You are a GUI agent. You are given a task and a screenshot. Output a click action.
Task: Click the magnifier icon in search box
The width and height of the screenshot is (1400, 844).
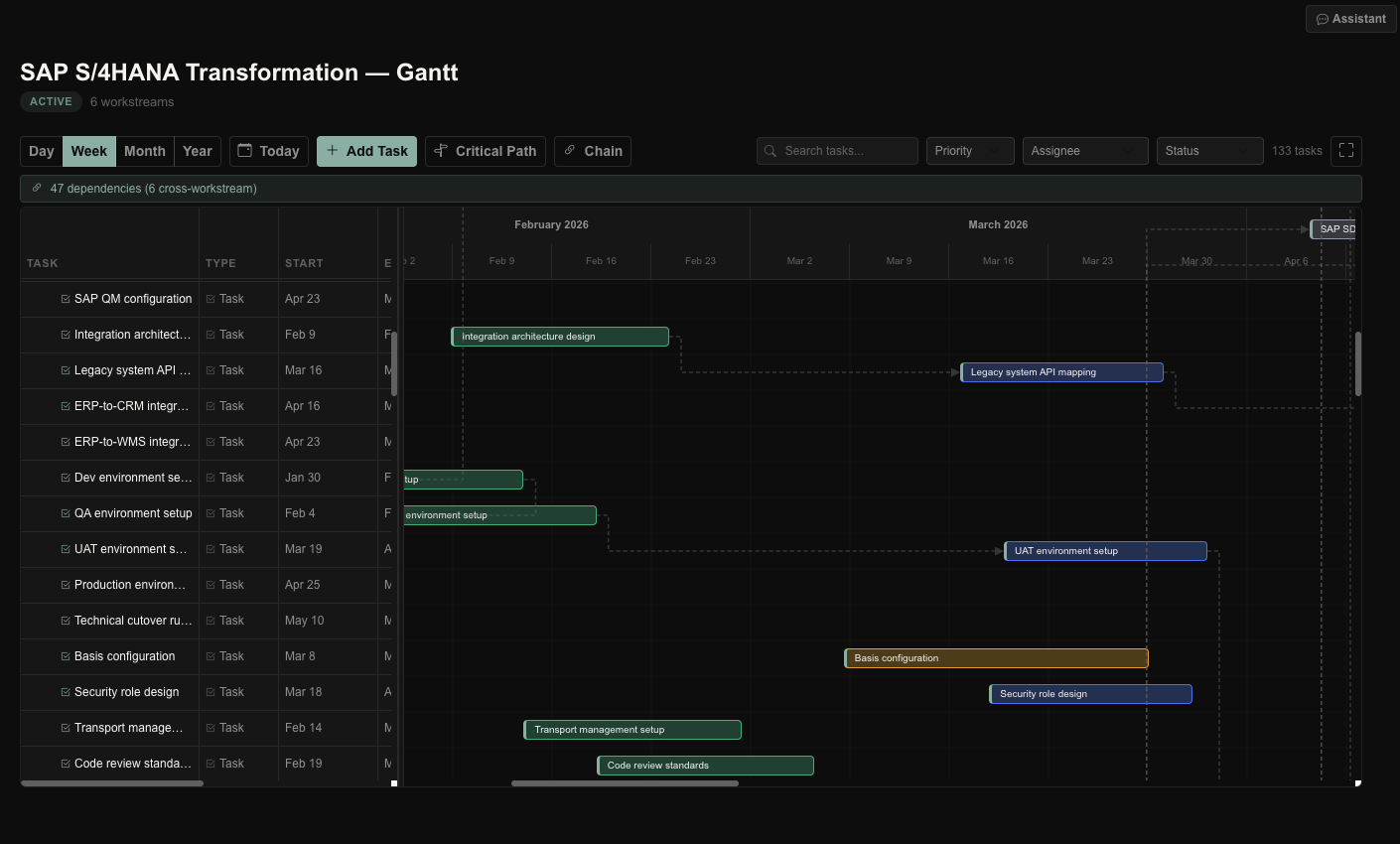pos(770,151)
